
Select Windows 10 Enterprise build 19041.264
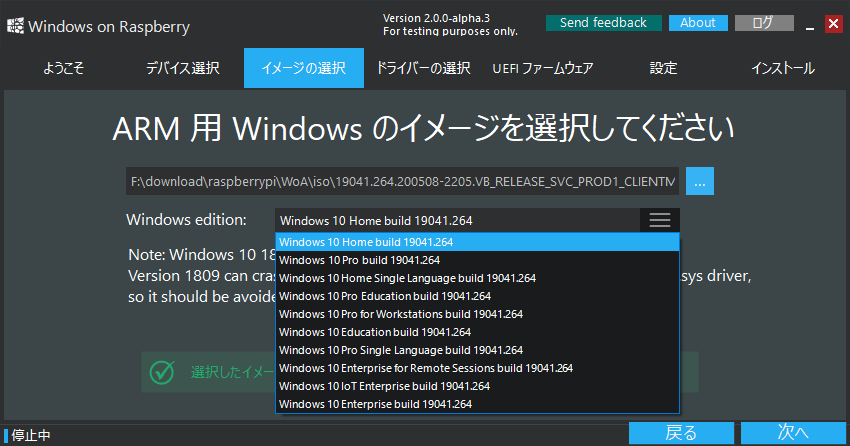click(477, 404)
